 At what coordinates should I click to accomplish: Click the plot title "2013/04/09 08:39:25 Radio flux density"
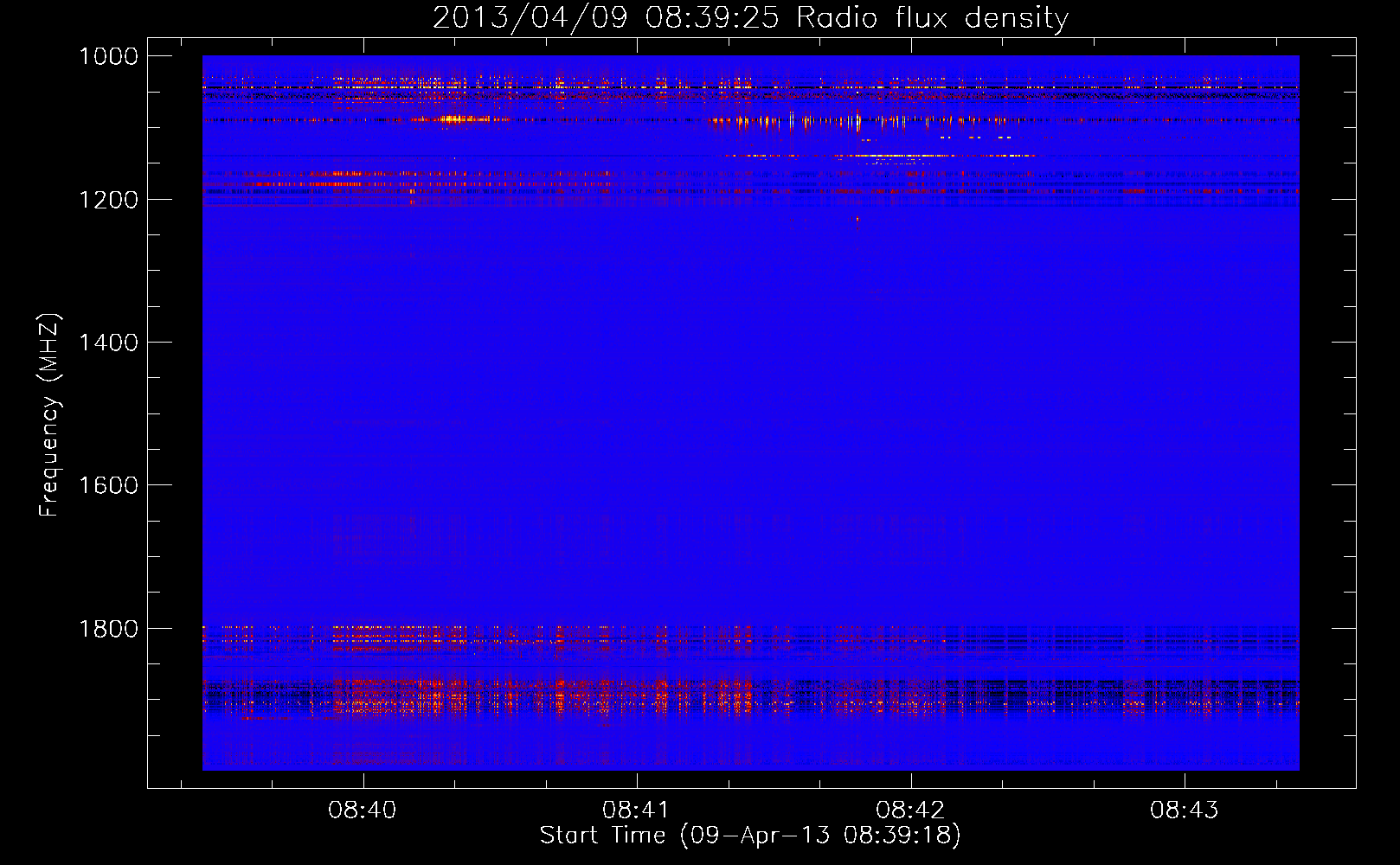click(750, 17)
